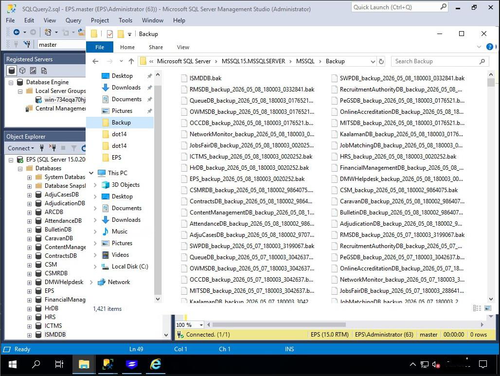Click the properties checkmark icon in Explorer title bar
The width and height of the screenshot is (500, 376).
click(110, 34)
